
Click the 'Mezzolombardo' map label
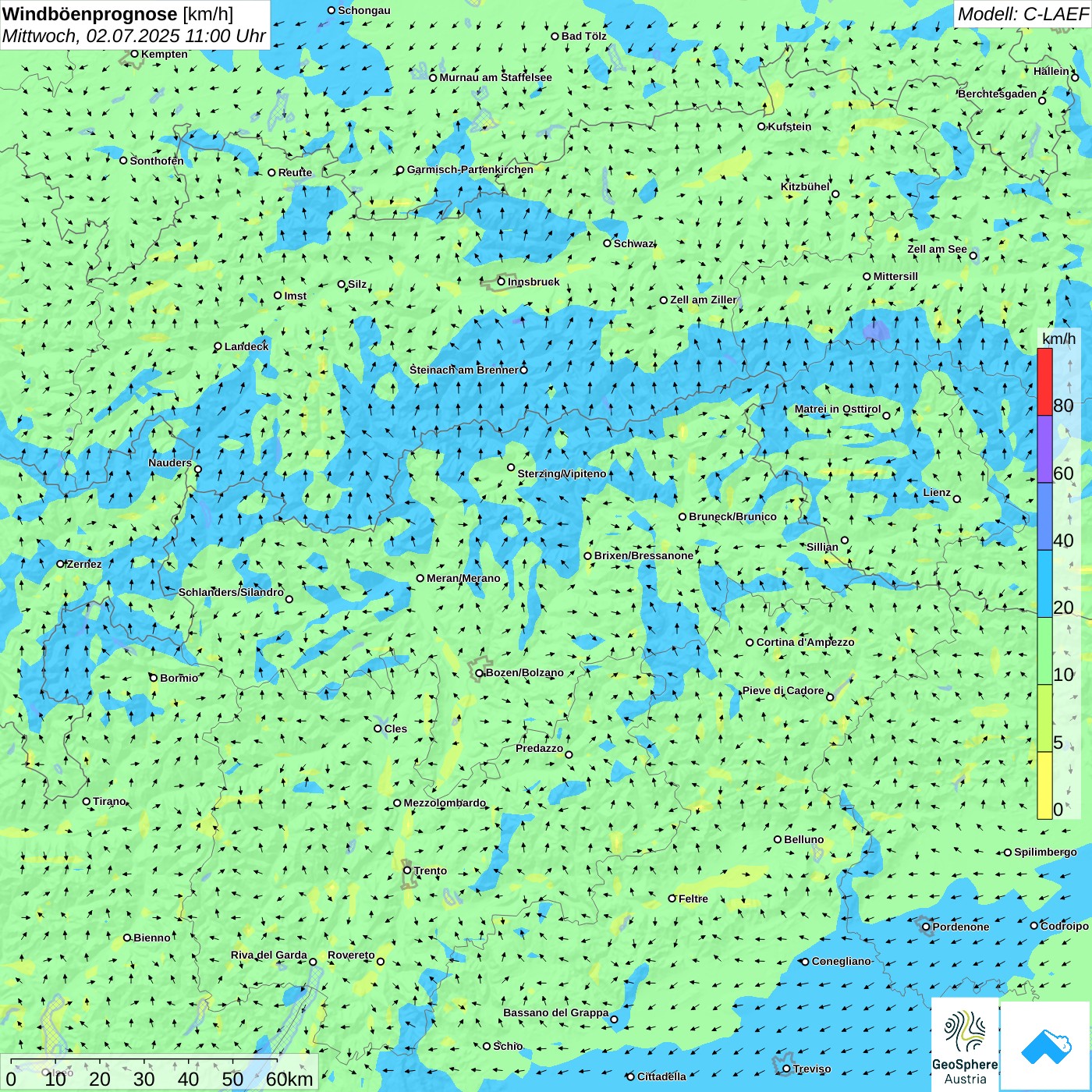coord(445,803)
